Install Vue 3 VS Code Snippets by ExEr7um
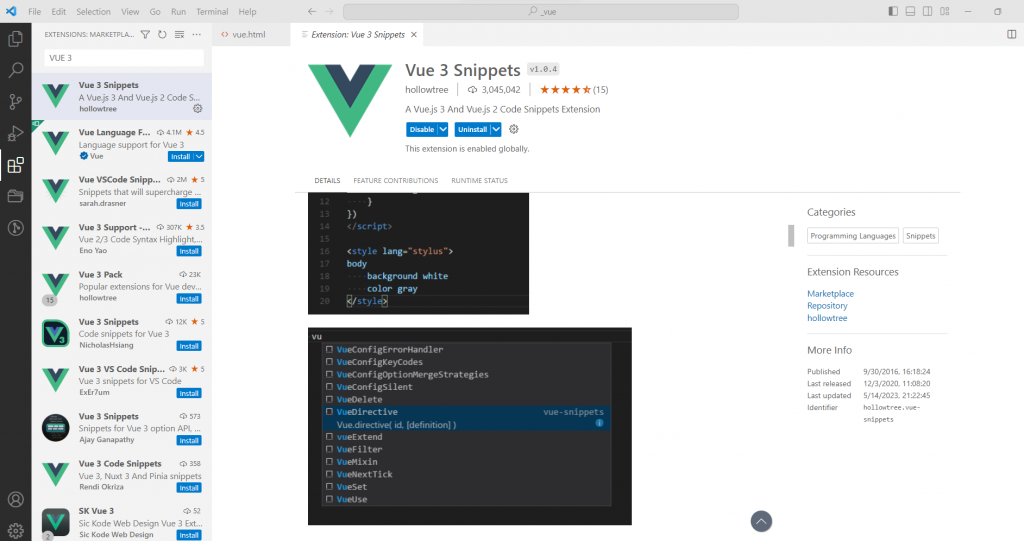Screen dimensions: 1024x541 (189, 393)
